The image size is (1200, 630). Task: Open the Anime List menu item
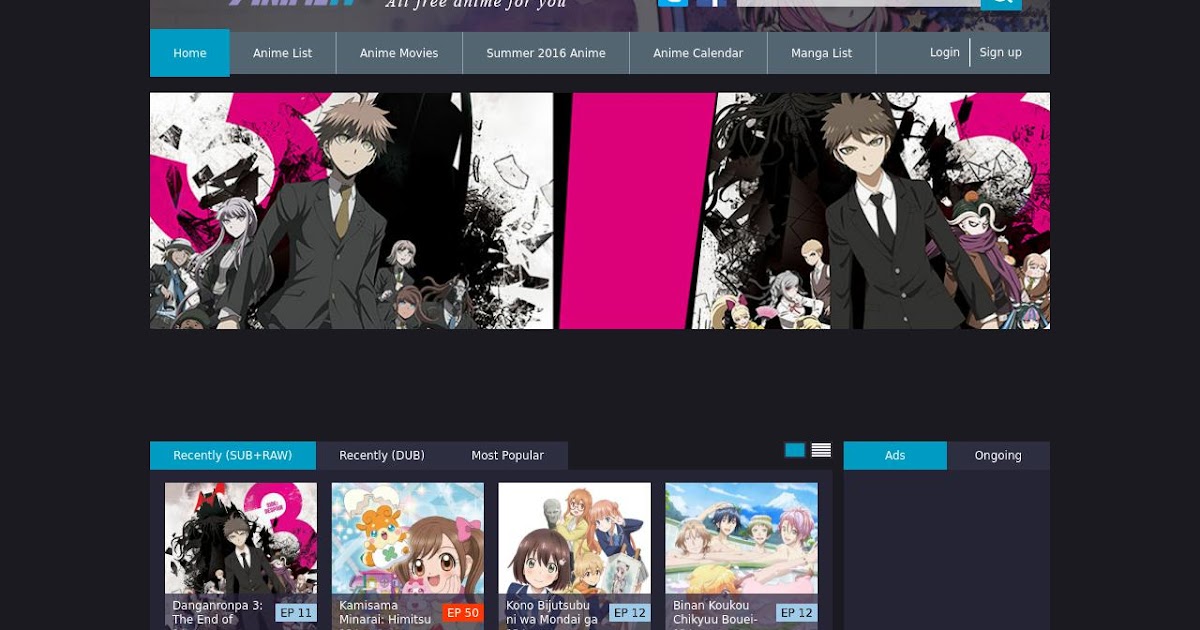click(283, 53)
